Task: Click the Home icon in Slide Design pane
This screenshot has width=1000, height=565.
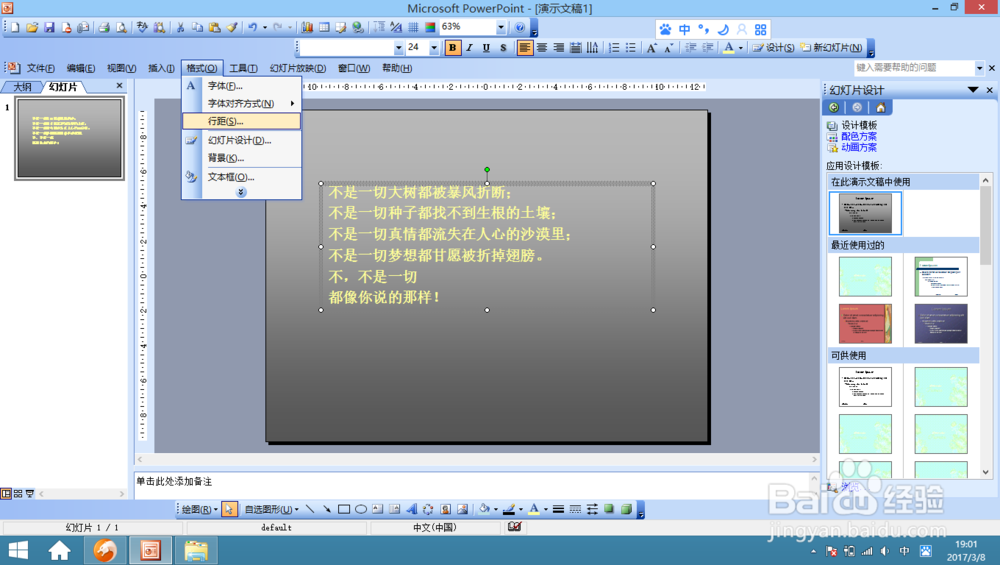Action: pos(881,107)
